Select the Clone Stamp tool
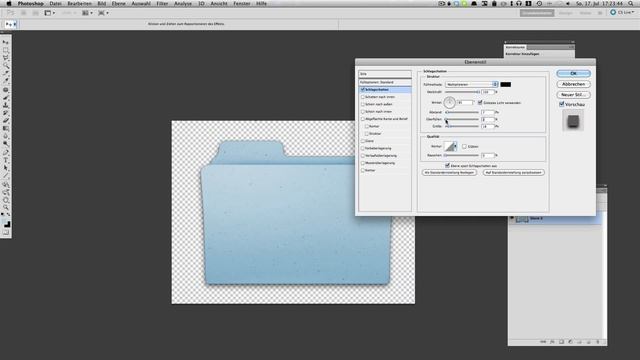Viewport: 640px width, 360px height. tap(6, 105)
